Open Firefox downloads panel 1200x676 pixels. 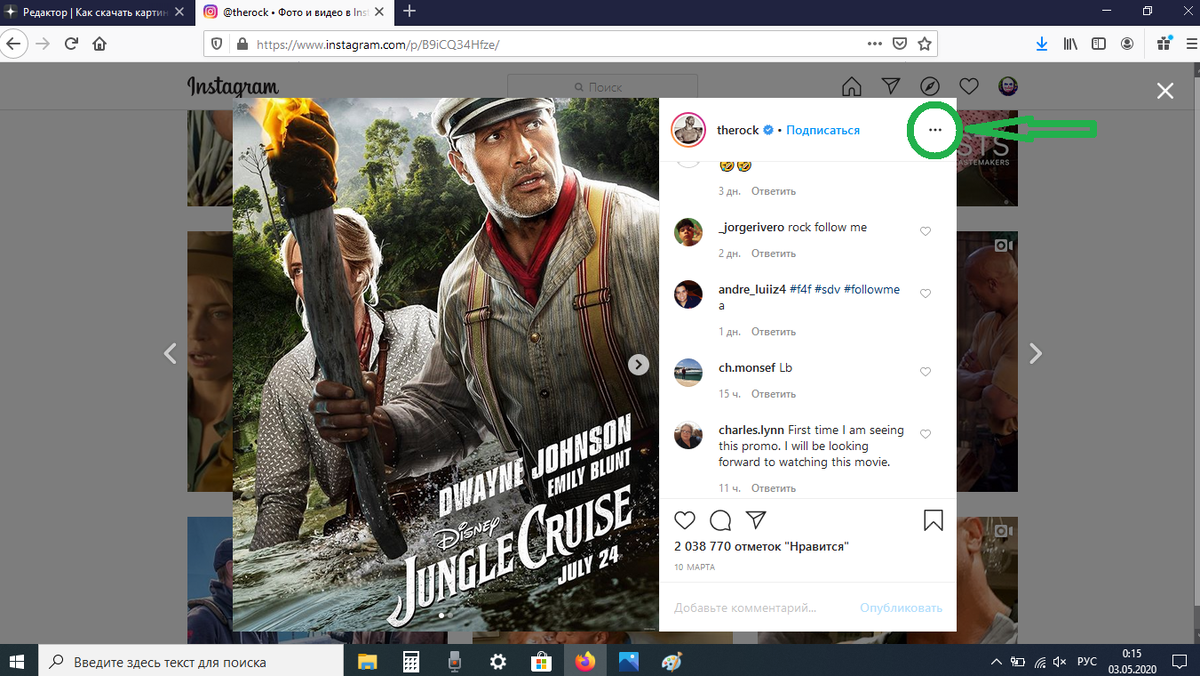pyautogui.click(x=1042, y=44)
